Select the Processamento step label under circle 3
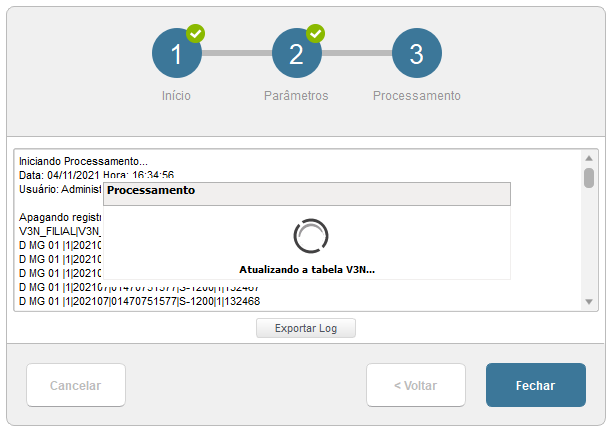The image size is (613, 435). tap(417, 96)
